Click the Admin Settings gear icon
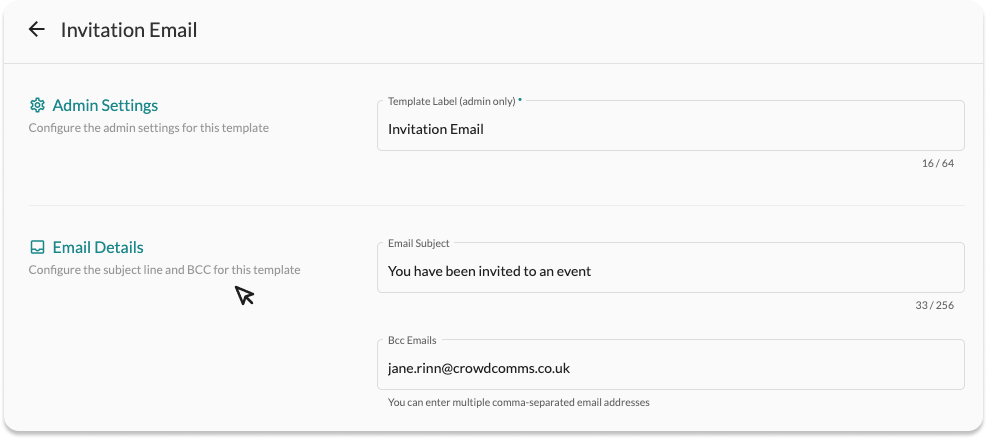This screenshot has width=987, height=439. tap(37, 105)
